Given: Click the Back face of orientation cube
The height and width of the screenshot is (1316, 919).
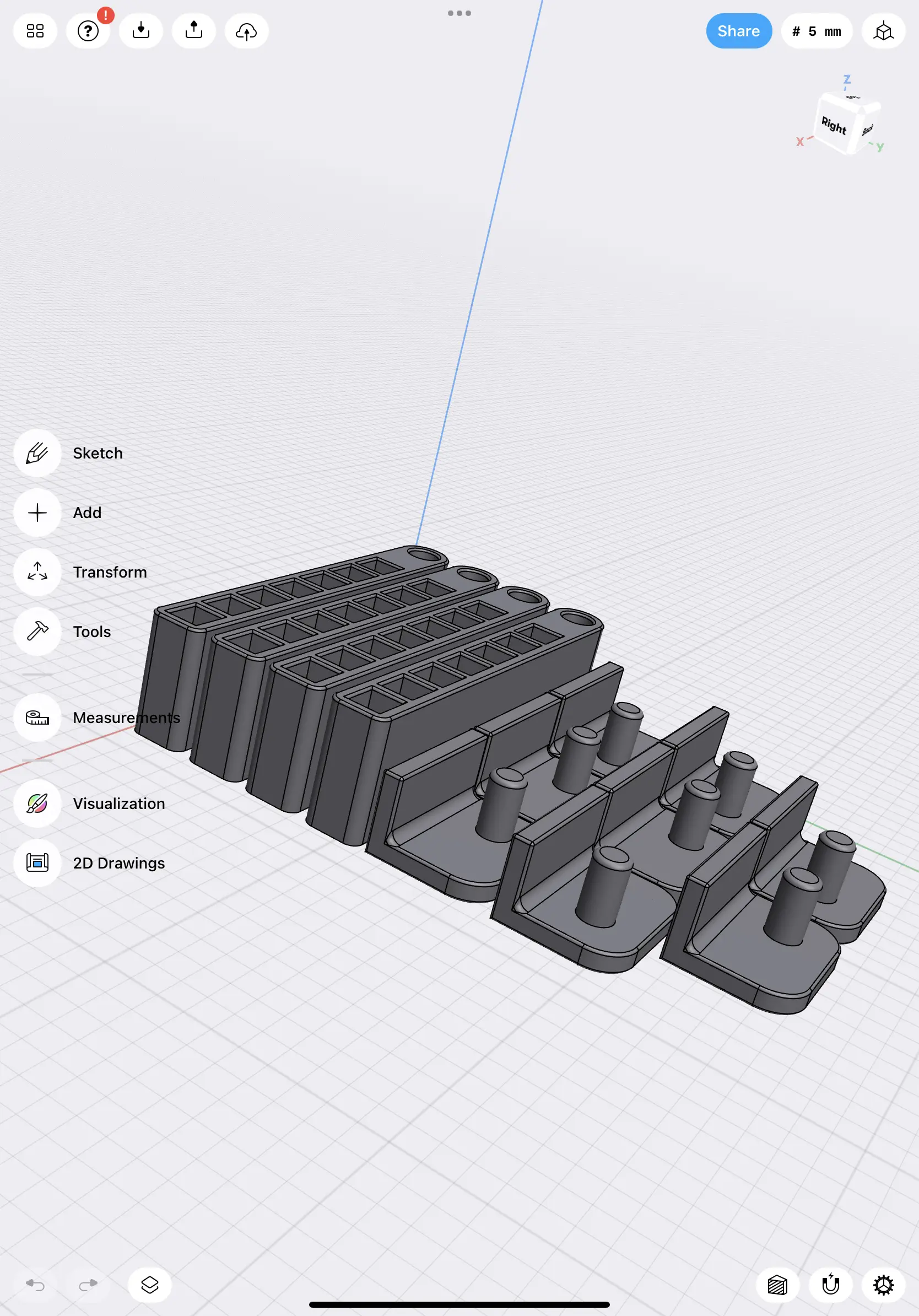Looking at the screenshot, I should 867,130.
